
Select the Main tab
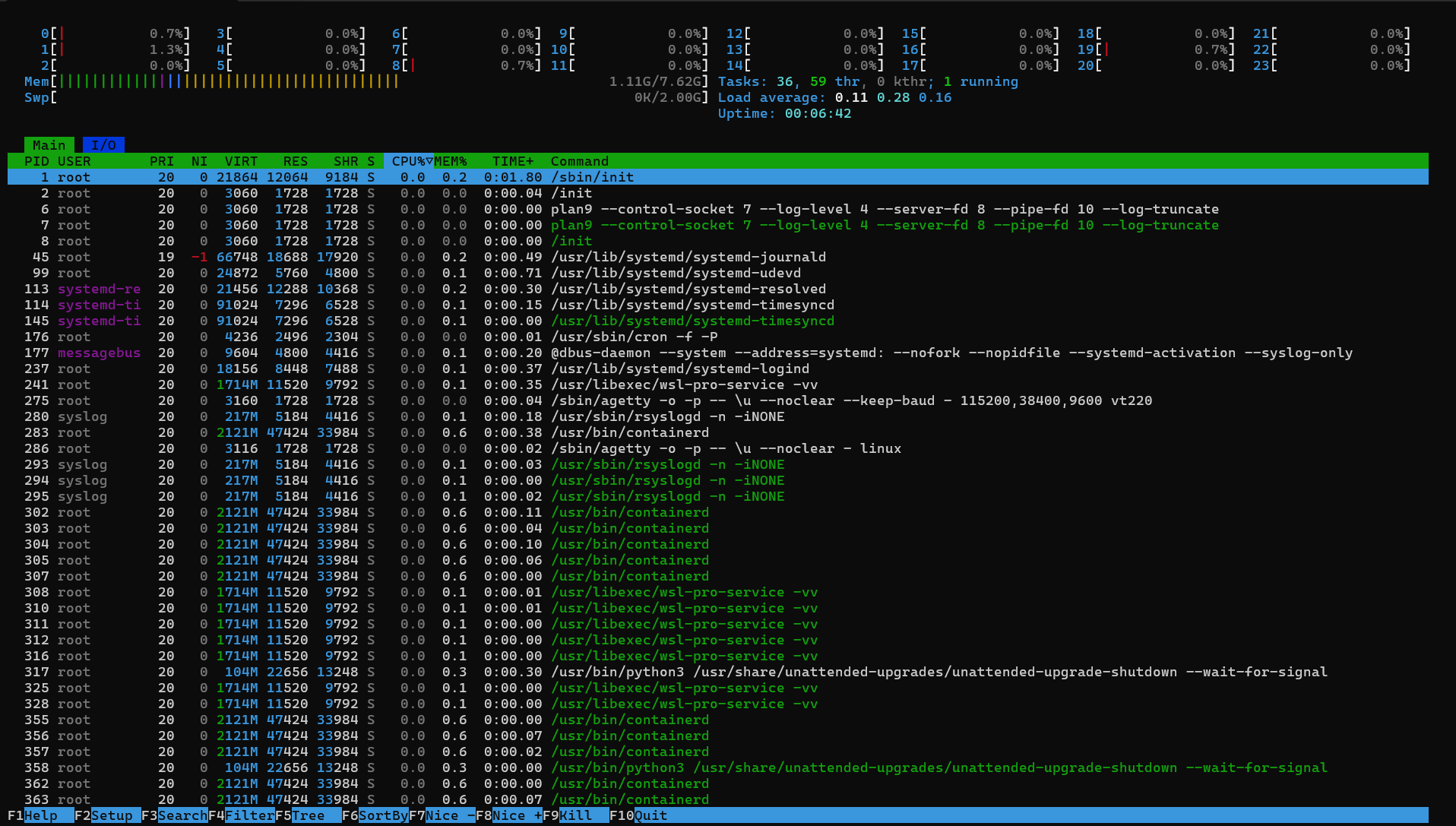pos(49,145)
